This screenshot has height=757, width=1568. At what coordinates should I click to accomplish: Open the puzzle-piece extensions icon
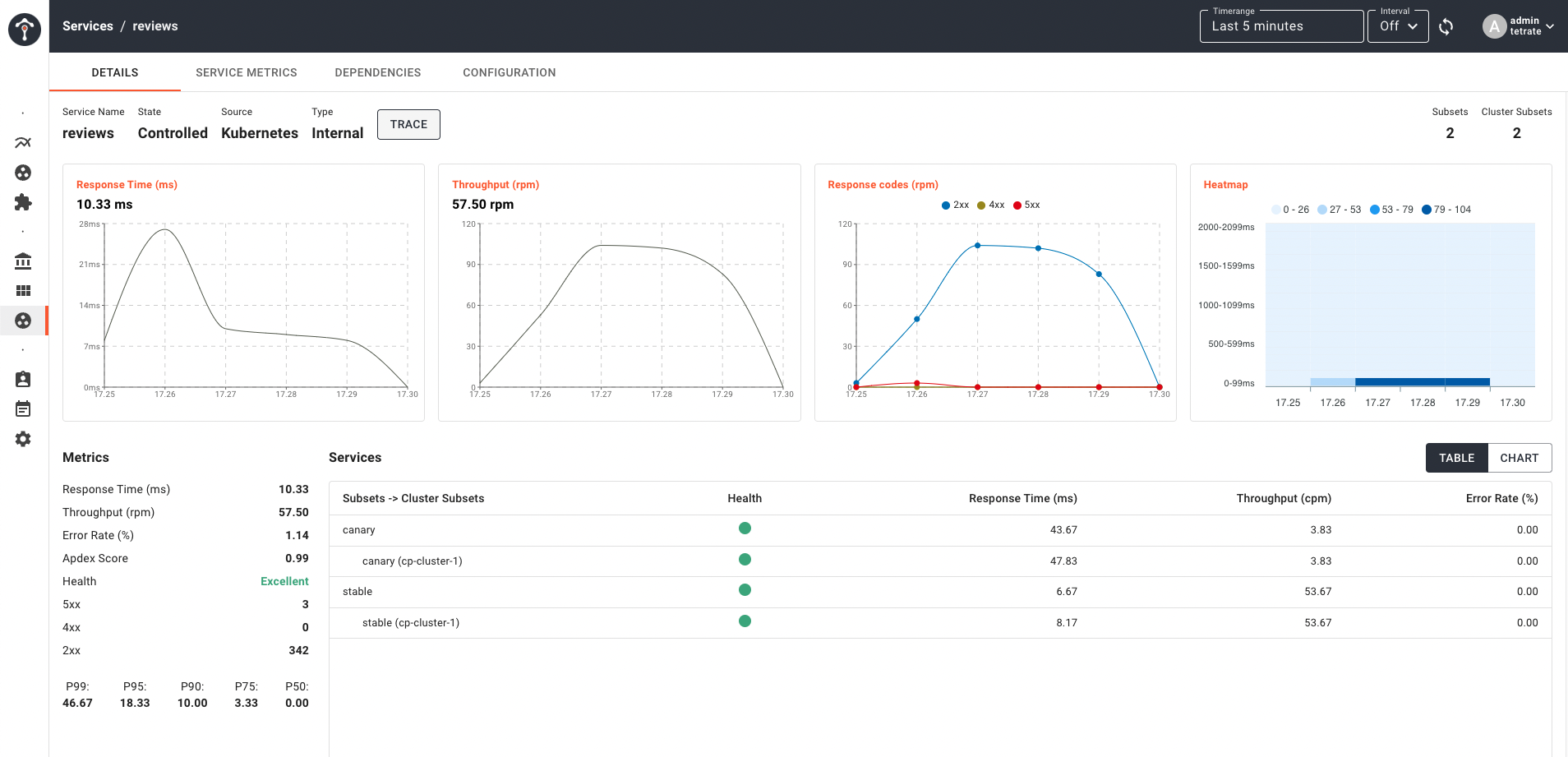(x=23, y=202)
